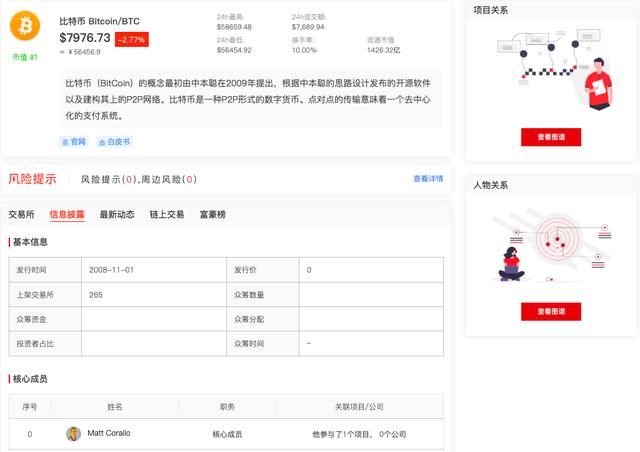The width and height of the screenshot is (640, 452).
Task: Click the 上架交易所 table label
Action: [x=35, y=295]
